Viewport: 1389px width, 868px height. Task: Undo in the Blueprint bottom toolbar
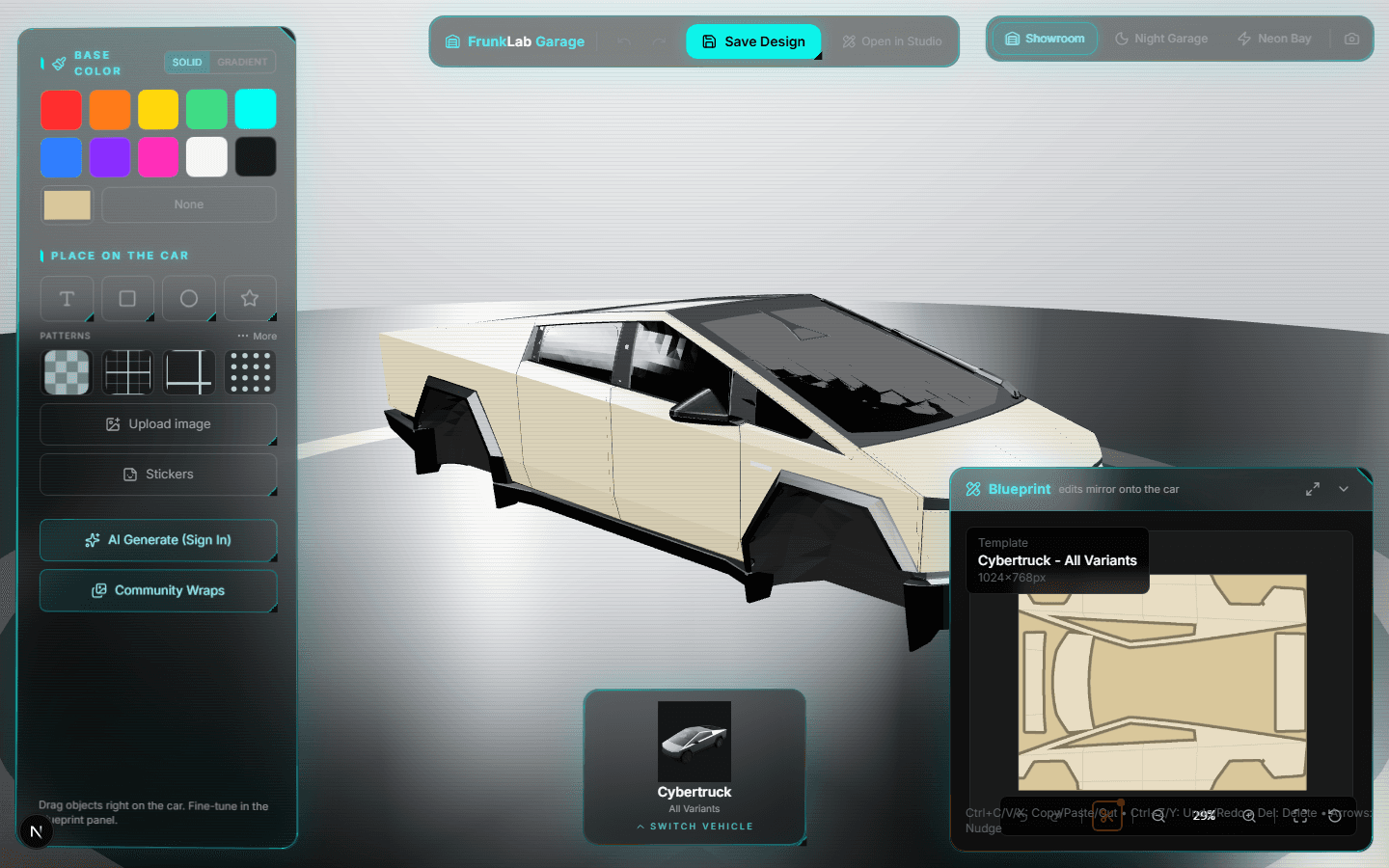click(x=1021, y=816)
